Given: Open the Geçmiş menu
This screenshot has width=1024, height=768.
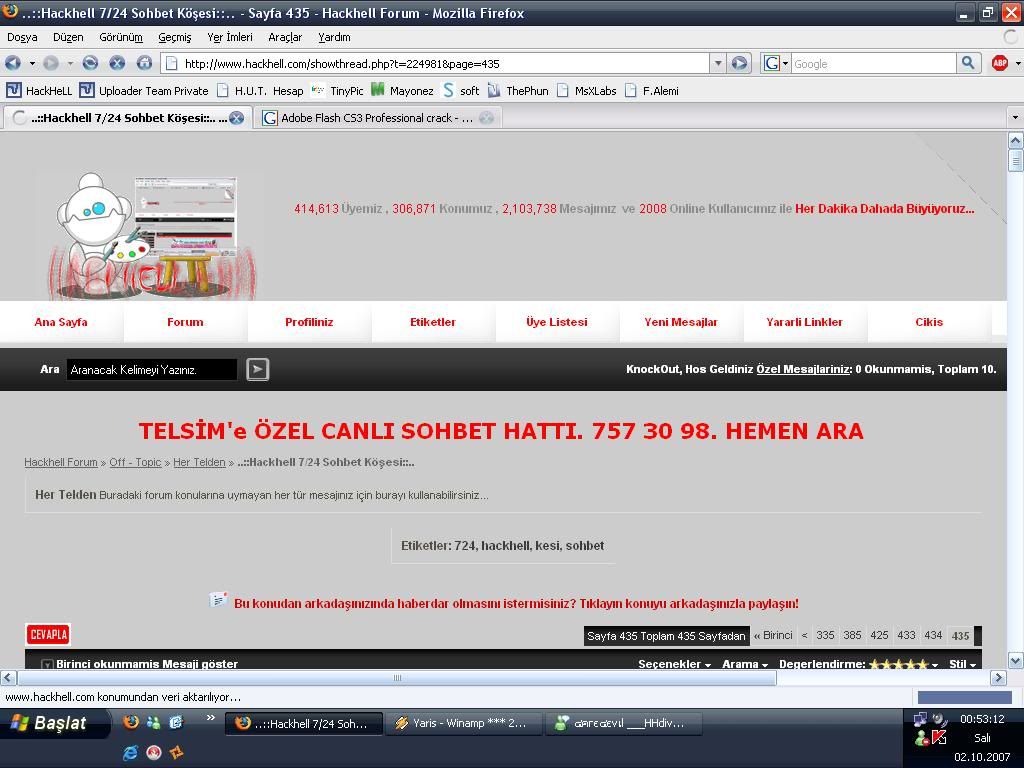Looking at the screenshot, I should [x=174, y=37].
